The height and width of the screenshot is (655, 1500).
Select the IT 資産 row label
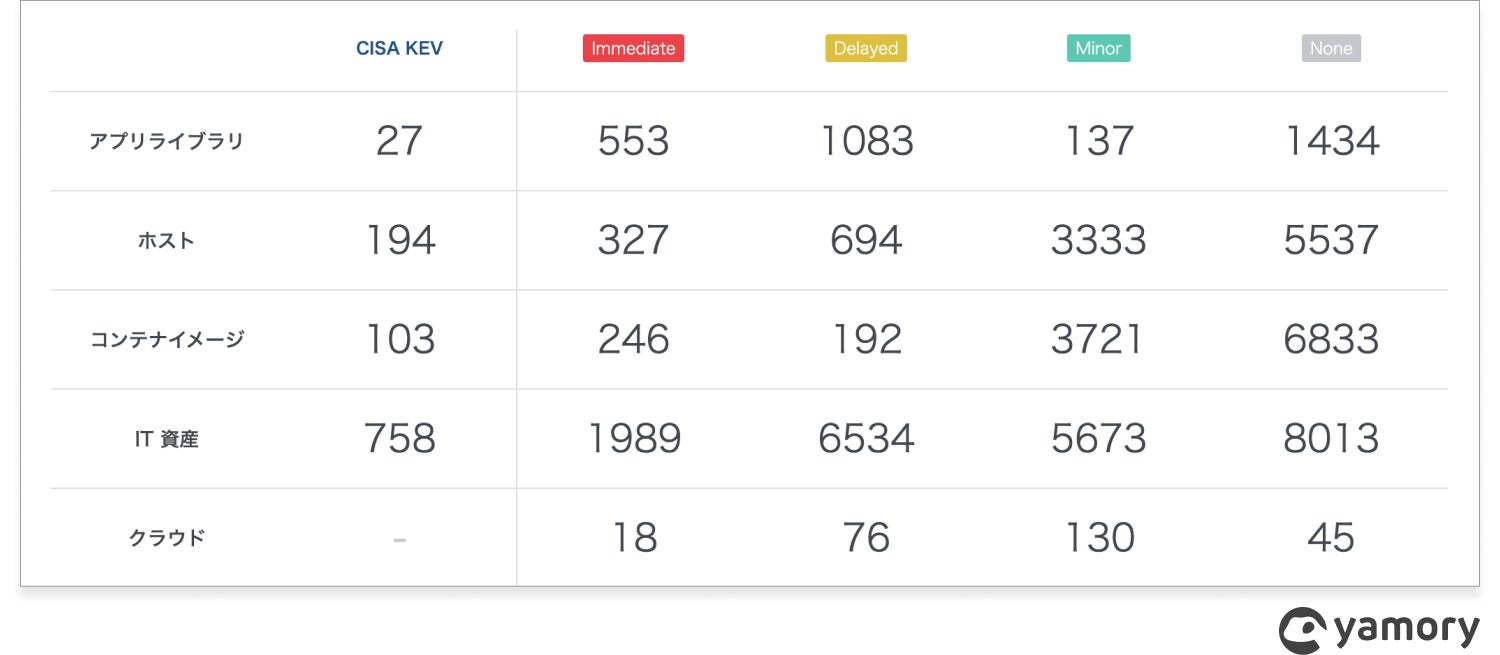click(166, 438)
